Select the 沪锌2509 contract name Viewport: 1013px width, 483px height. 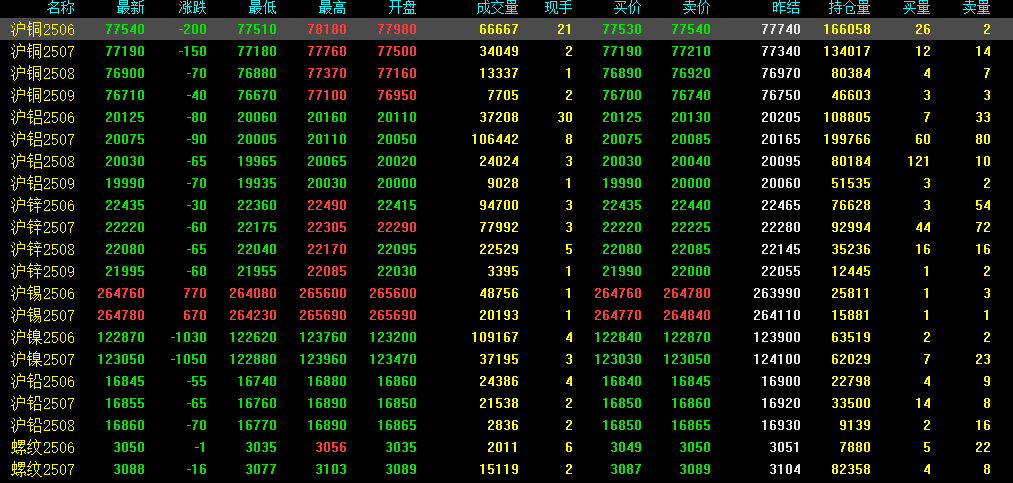click(x=43, y=271)
